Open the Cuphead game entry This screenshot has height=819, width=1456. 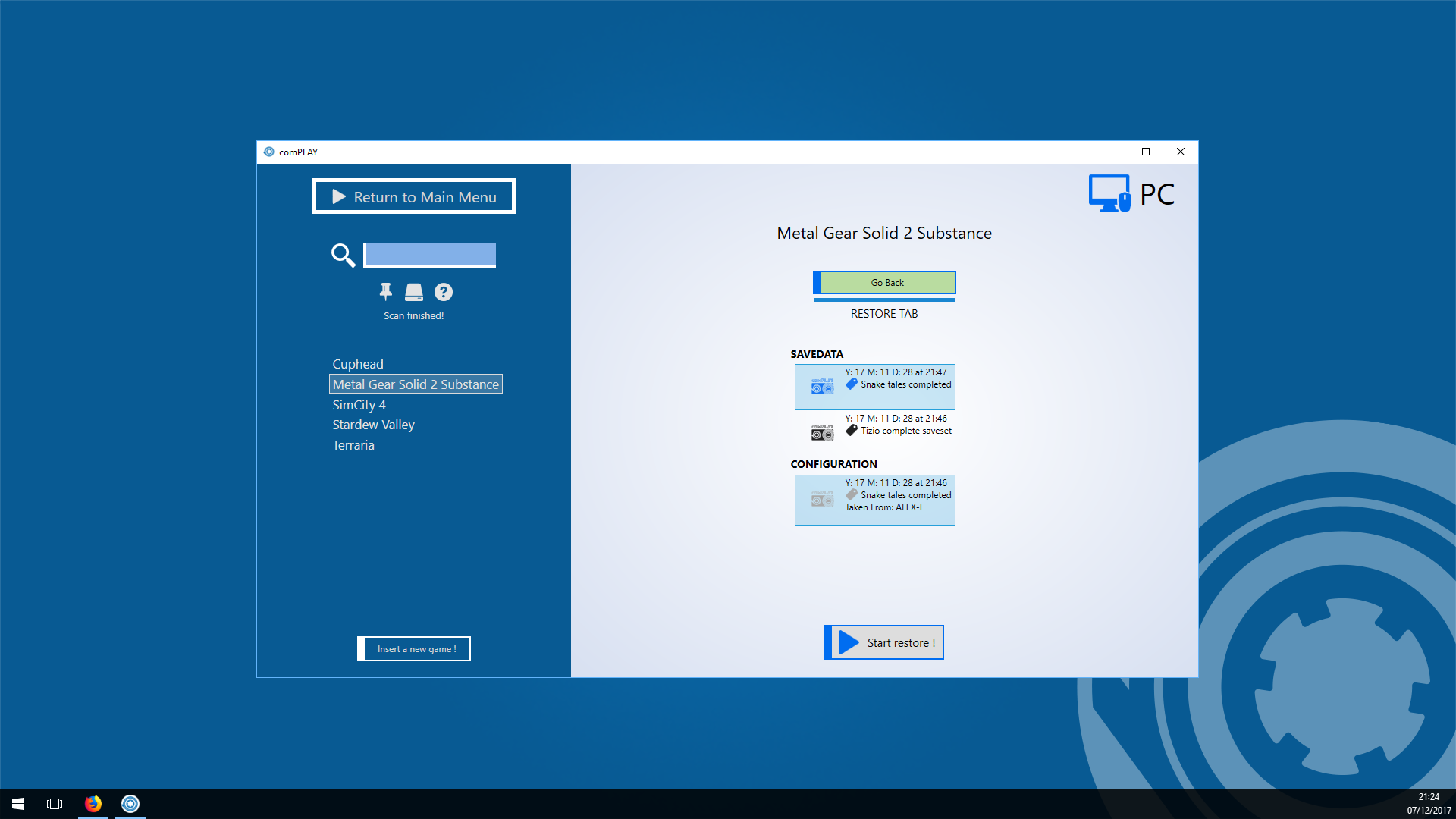pyautogui.click(x=357, y=363)
